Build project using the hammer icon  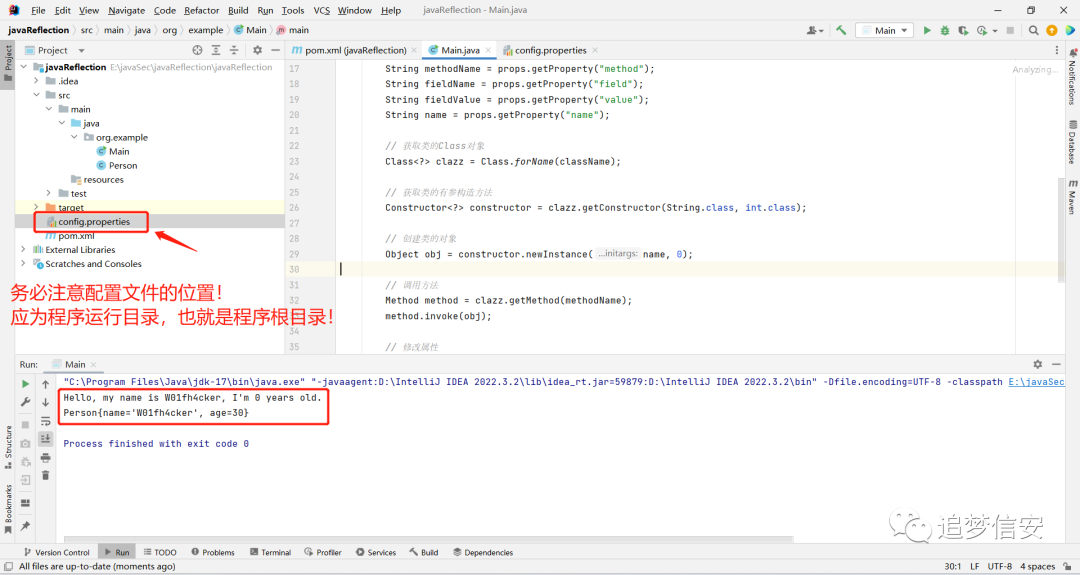pos(841,30)
